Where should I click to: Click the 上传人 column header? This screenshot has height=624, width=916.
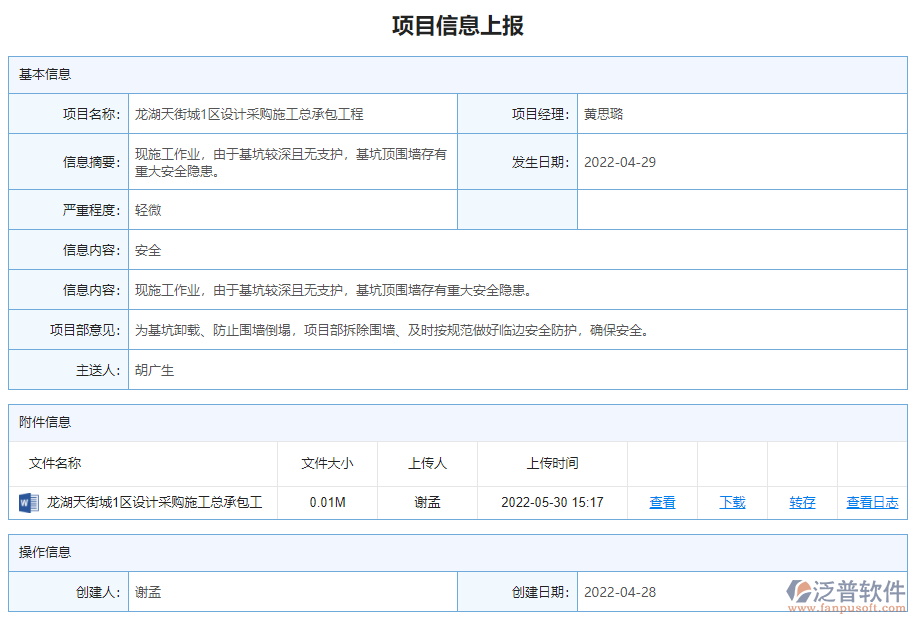click(427, 463)
